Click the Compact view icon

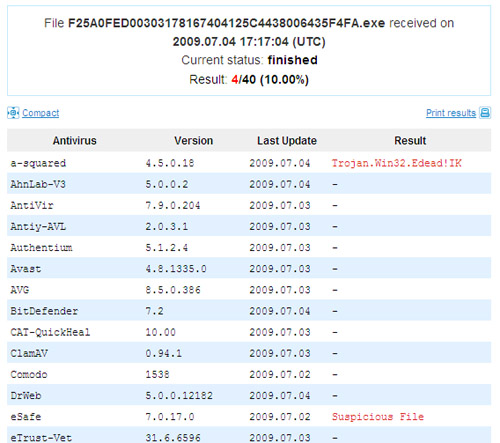point(13,113)
